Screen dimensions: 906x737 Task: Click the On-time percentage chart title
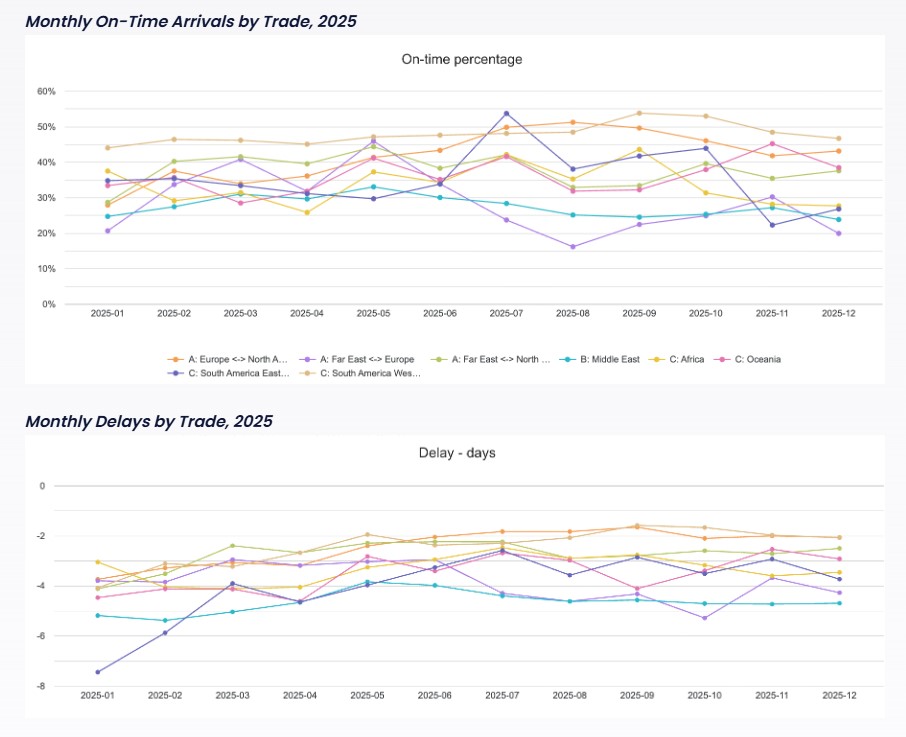pos(461,59)
